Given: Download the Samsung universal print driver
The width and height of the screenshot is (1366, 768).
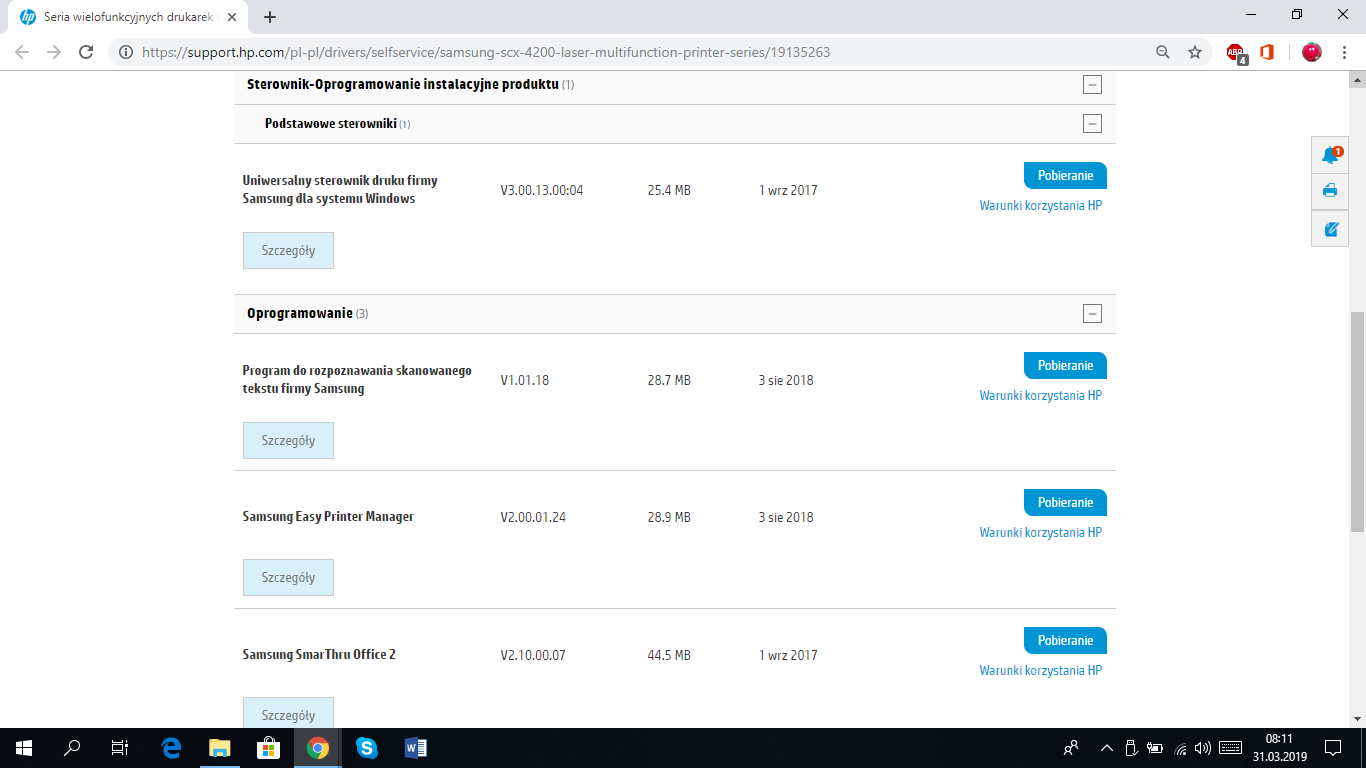Looking at the screenshot, I should (x=1065, y=175).
